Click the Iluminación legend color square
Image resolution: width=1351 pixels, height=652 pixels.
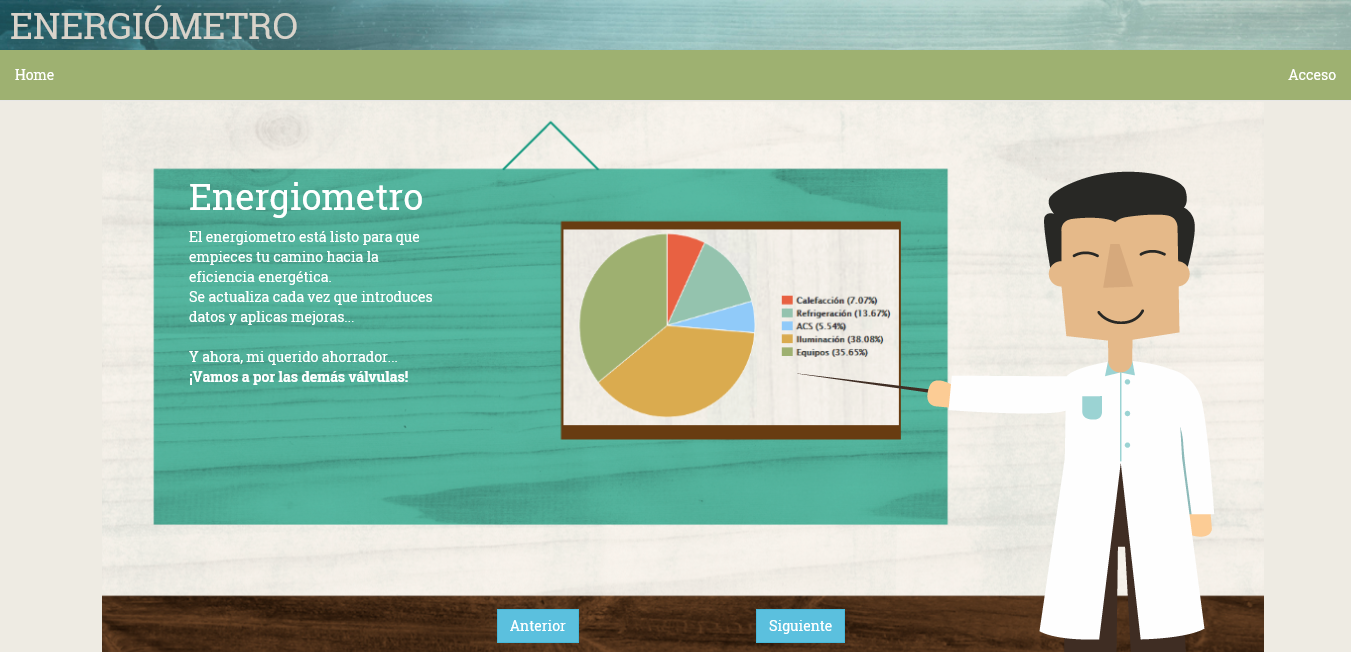(787, 339)
